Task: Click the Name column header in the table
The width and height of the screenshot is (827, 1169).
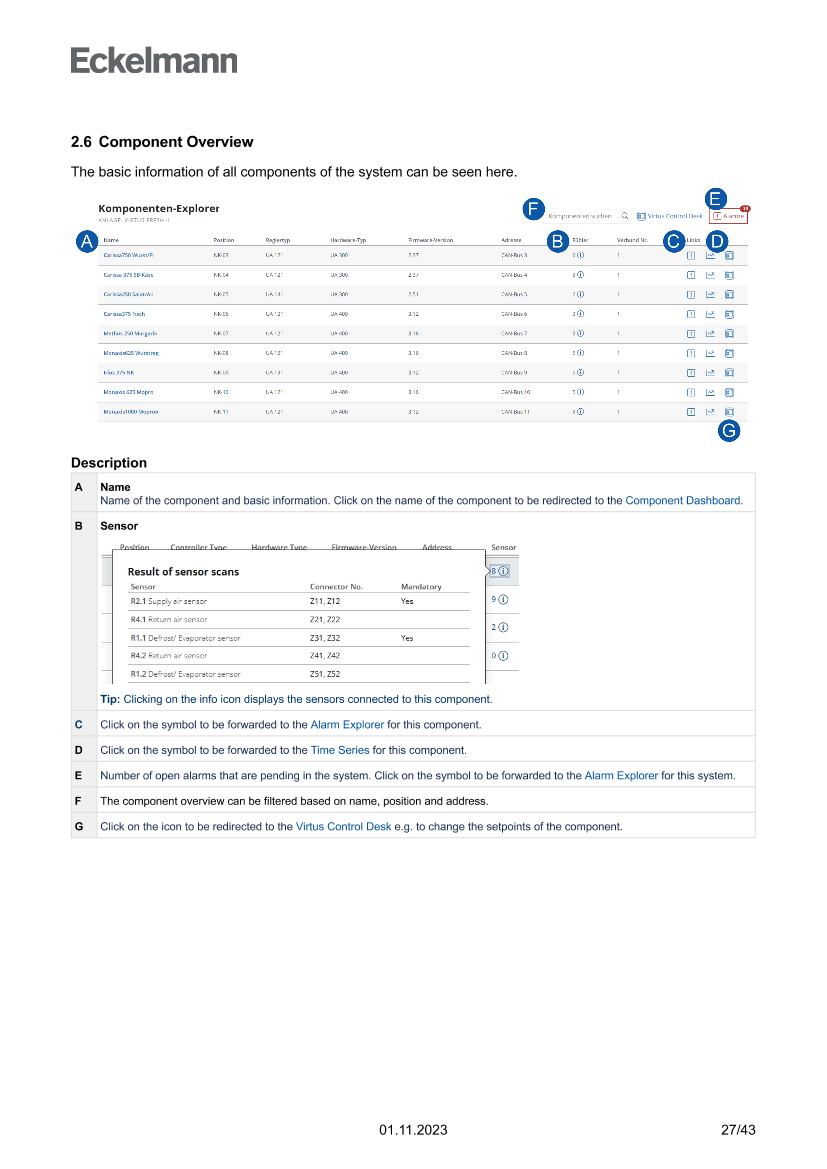Action: (111, 240)
